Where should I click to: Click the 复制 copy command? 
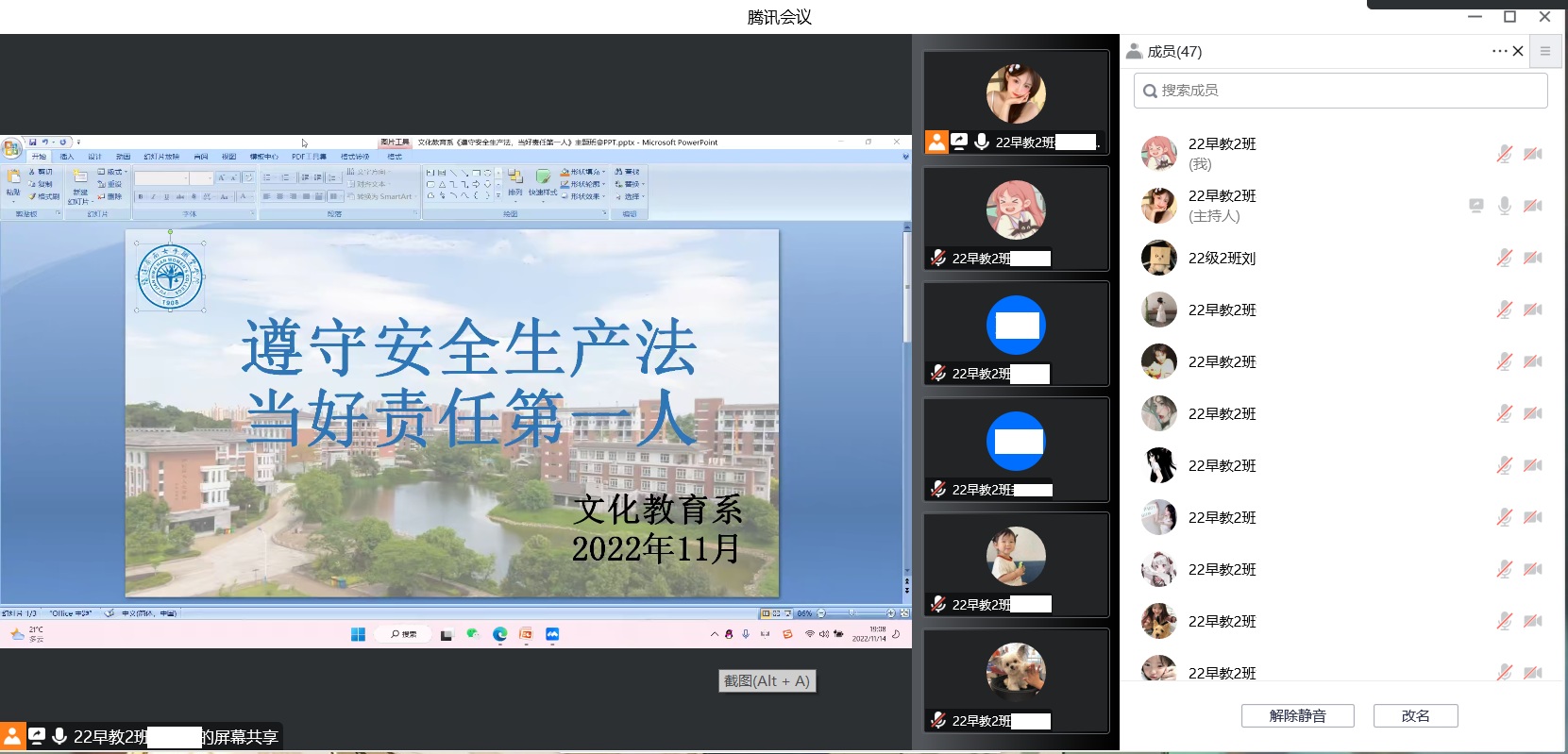point(41,184)
